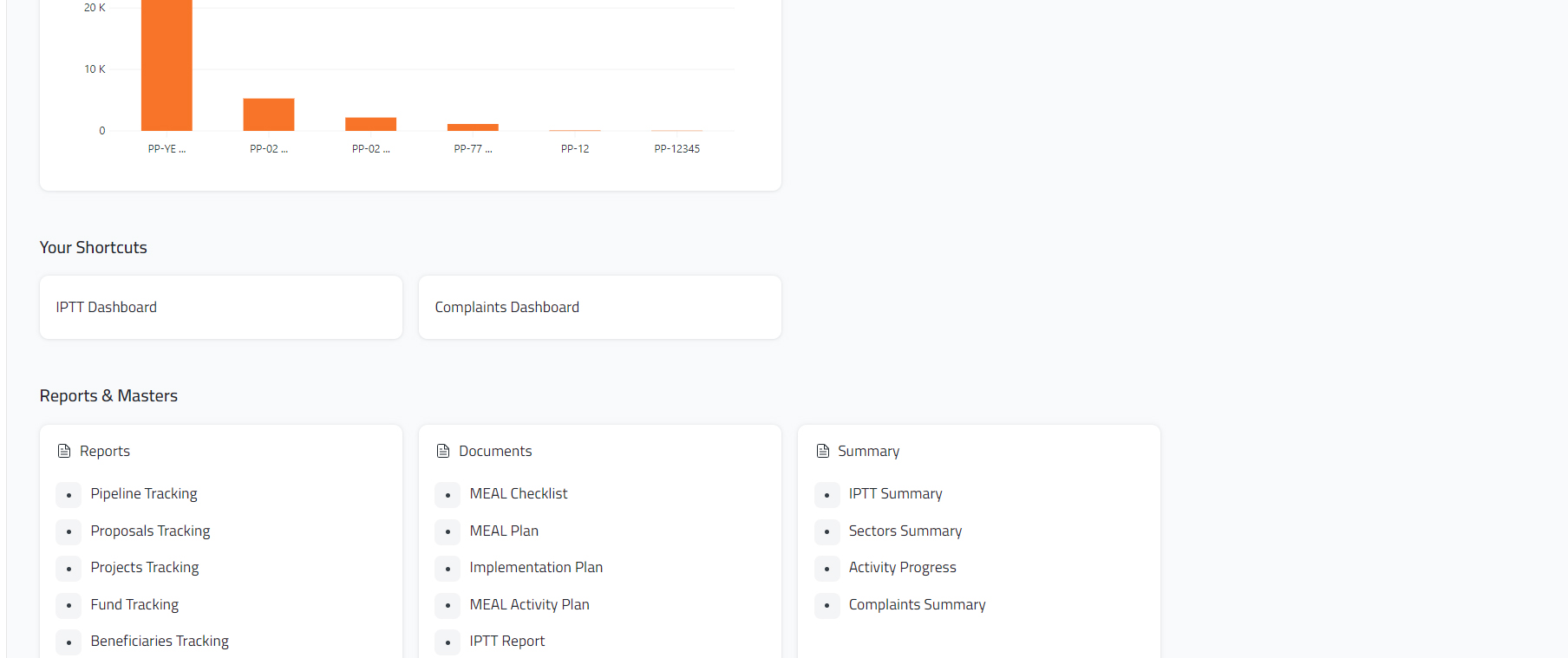Go to Projects Tracking report
Image resolution: width=1568 pixels, height=658 pixels.
pyautogui.click(x=145, y=568)
